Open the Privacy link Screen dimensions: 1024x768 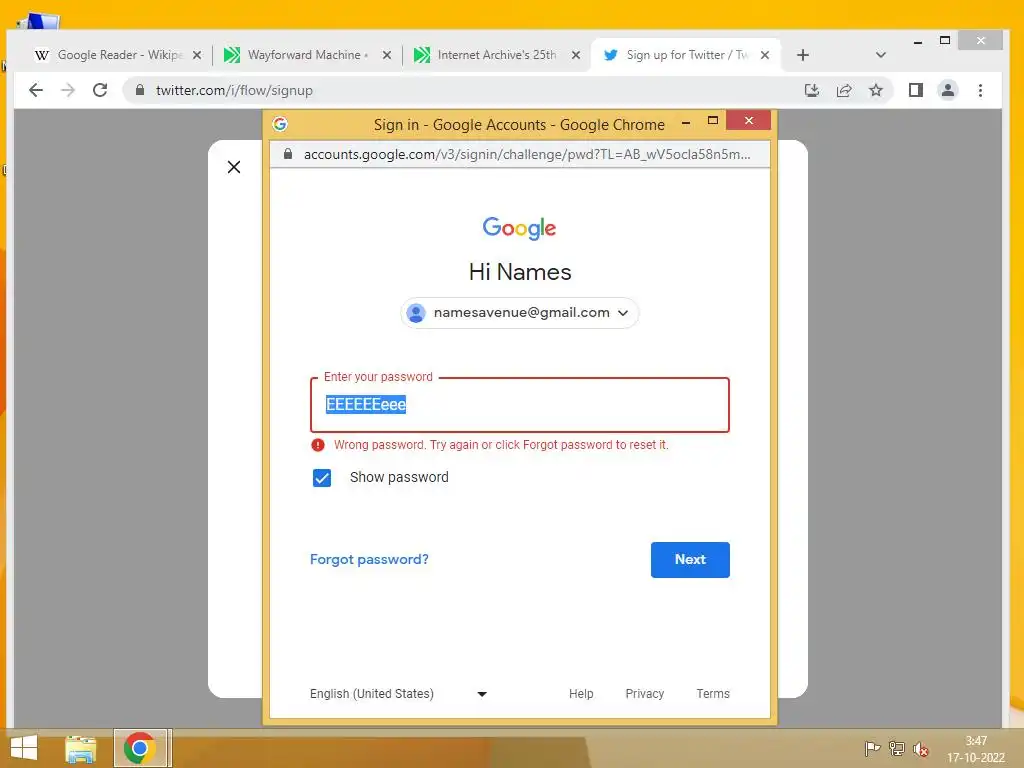point(645,694)
